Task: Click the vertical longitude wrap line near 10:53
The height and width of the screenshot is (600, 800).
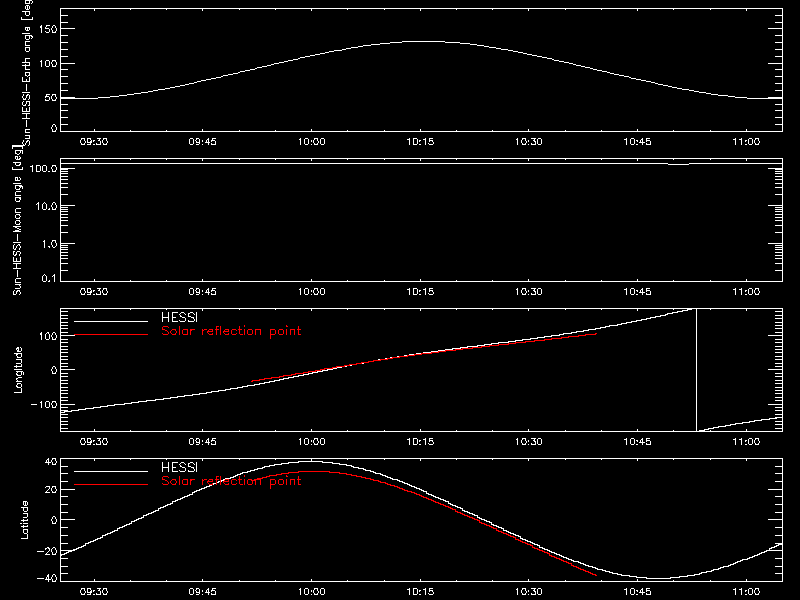Action: tap(696, 370)
